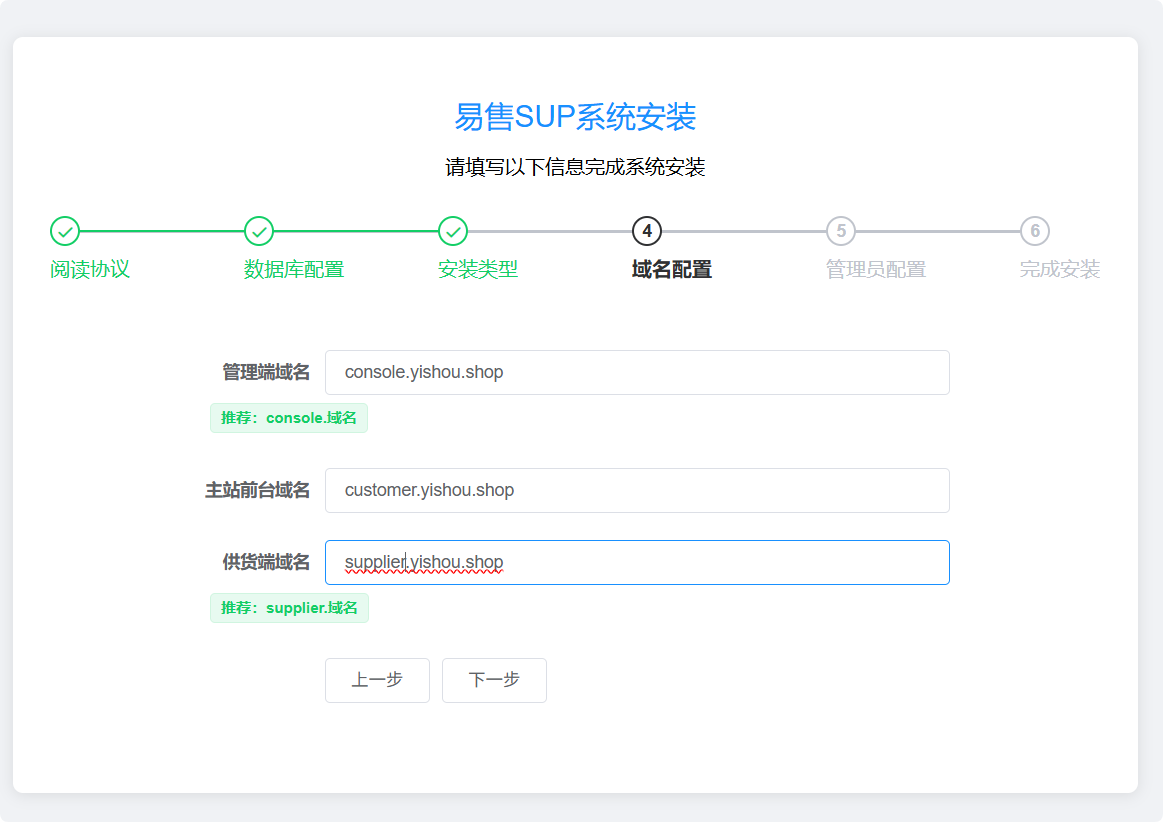This screenshot has width=1163, height=822.
Task: Click the green check icon above 安装类型
Action: click(452, 230)
